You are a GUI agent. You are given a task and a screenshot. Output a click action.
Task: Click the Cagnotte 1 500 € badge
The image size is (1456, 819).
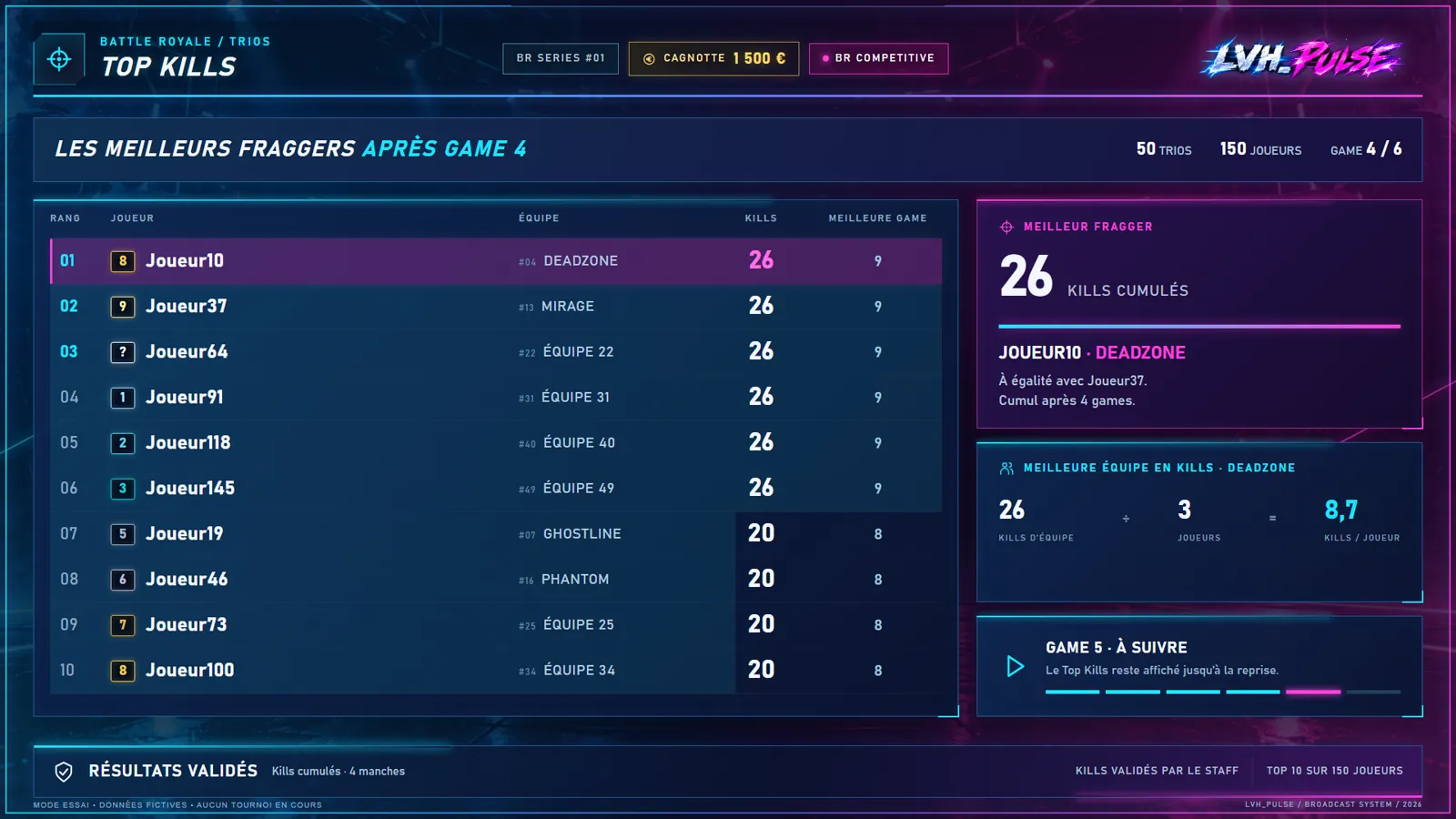[713, 58]
